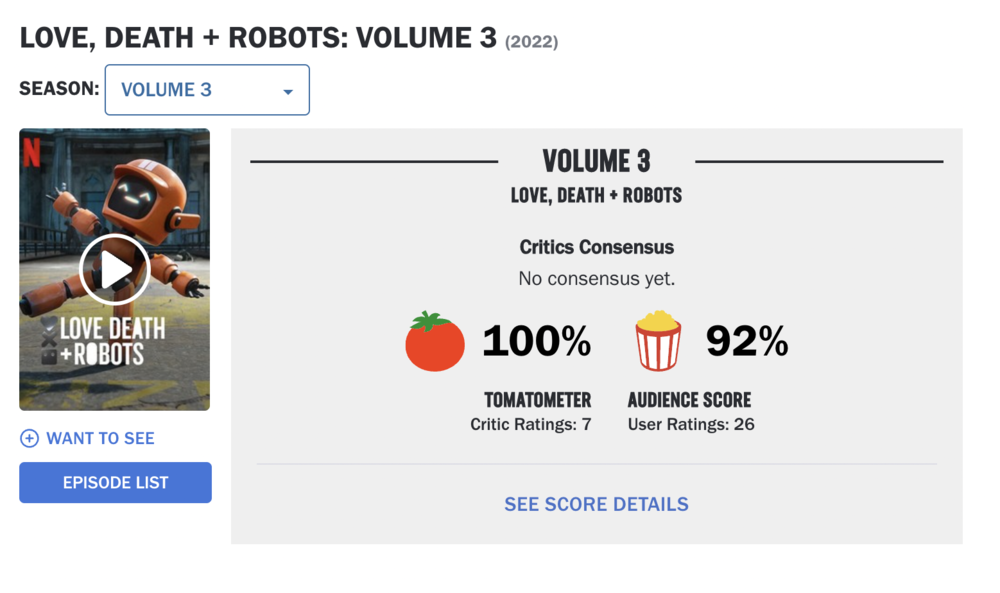Click the Love, Death + Robots subtitle
1000x593 pixels.
596,195
